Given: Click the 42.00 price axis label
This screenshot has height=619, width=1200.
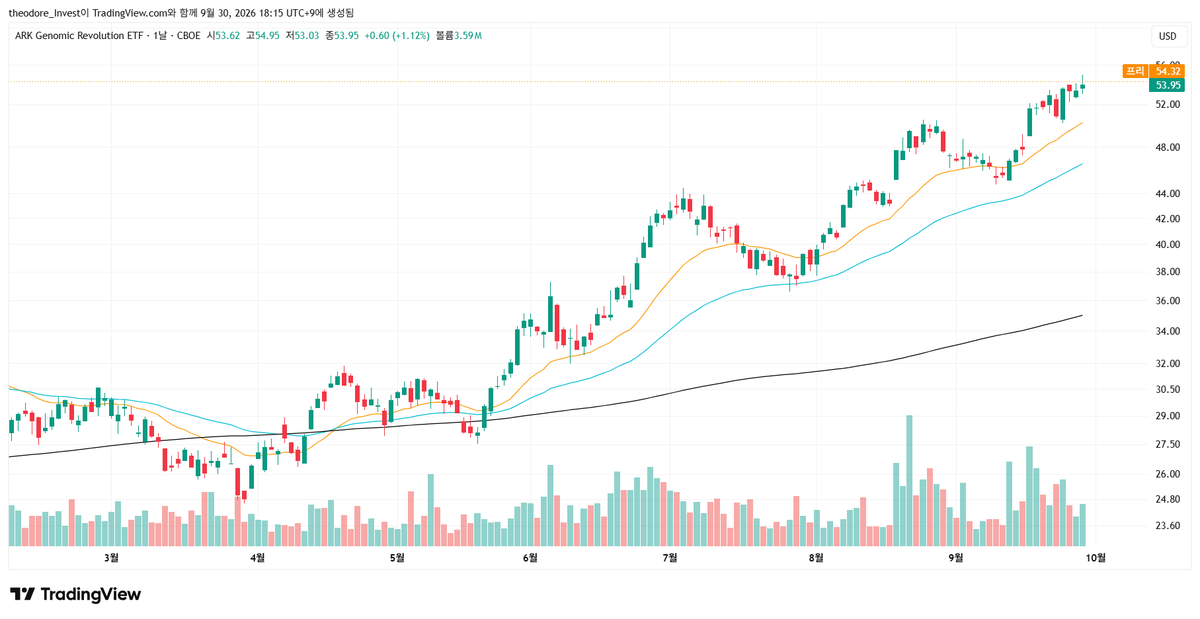Looking at the screenshot, I should tap(1167, 218).
